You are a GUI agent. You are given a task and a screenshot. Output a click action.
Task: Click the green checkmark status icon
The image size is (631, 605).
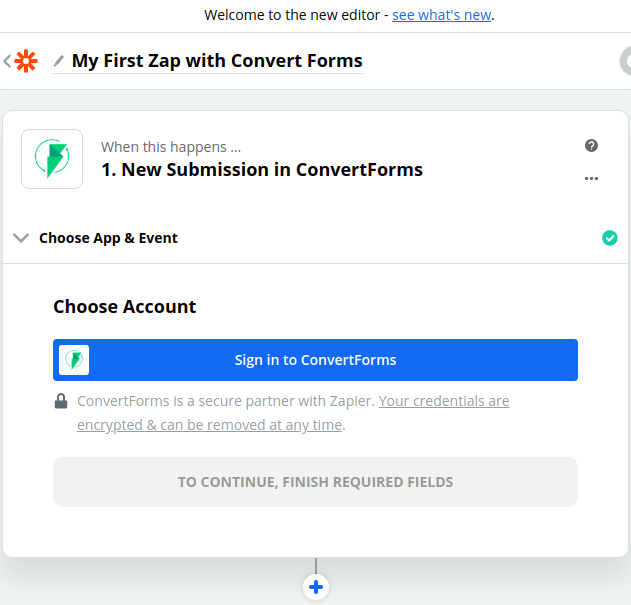pos(610,238)
